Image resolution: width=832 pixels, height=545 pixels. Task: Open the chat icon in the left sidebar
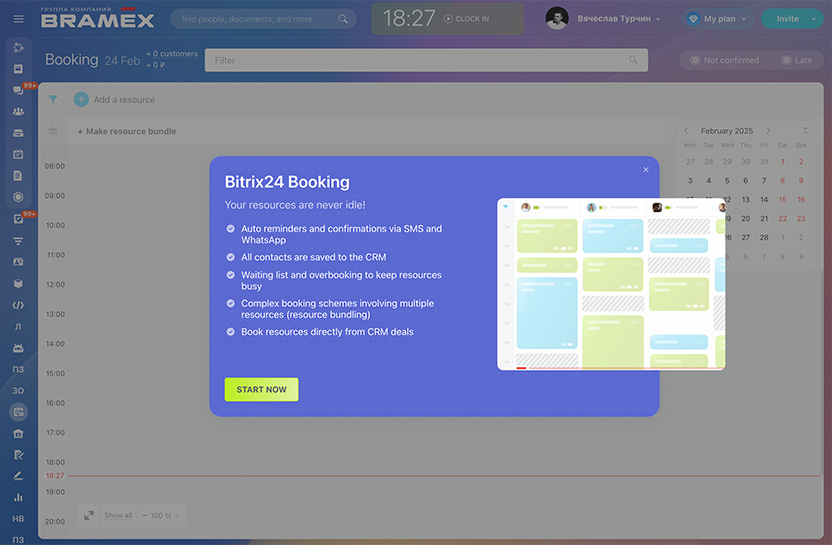point(18,90)
